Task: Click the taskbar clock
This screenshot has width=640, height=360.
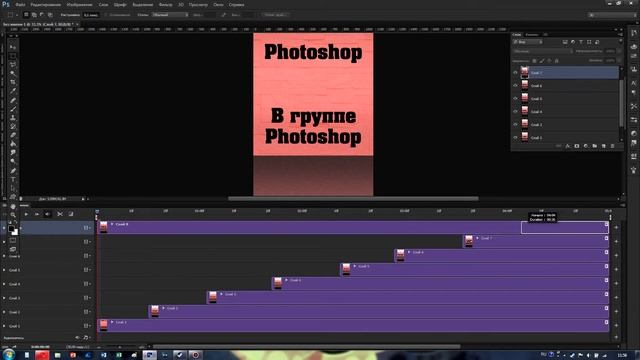Action: click(x=622, y=355)
